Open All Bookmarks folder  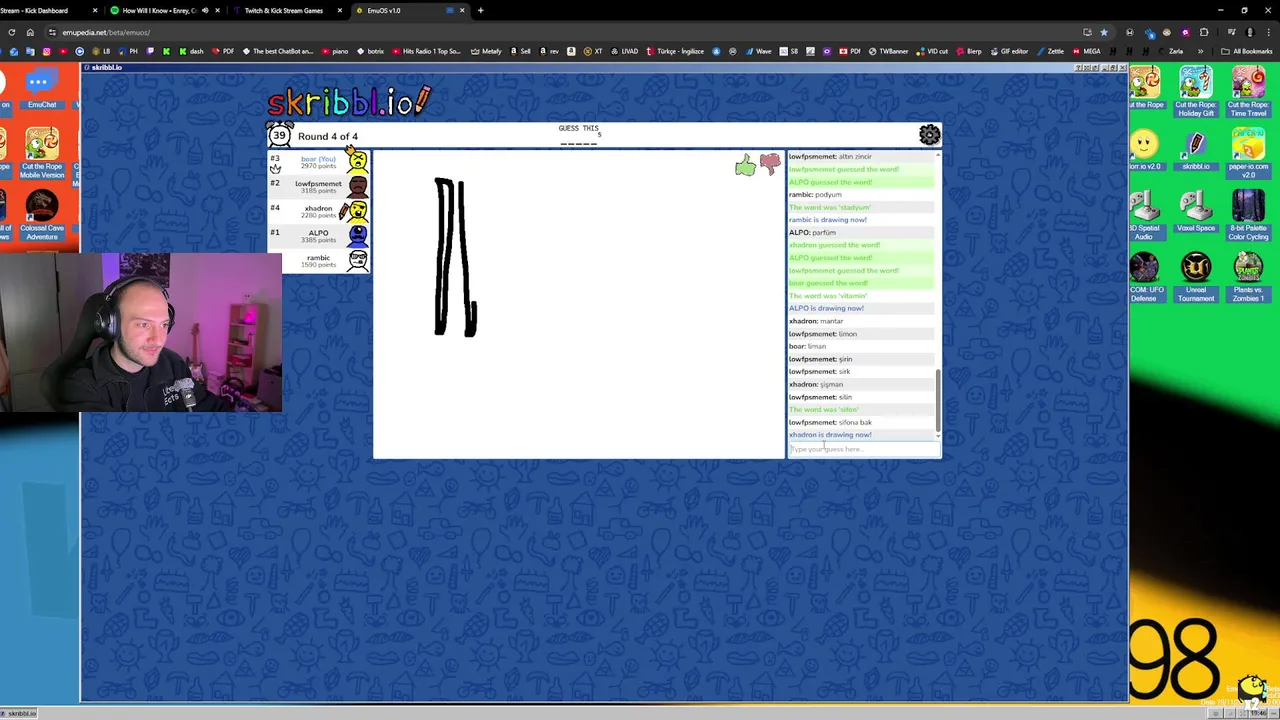[1247, 51]
